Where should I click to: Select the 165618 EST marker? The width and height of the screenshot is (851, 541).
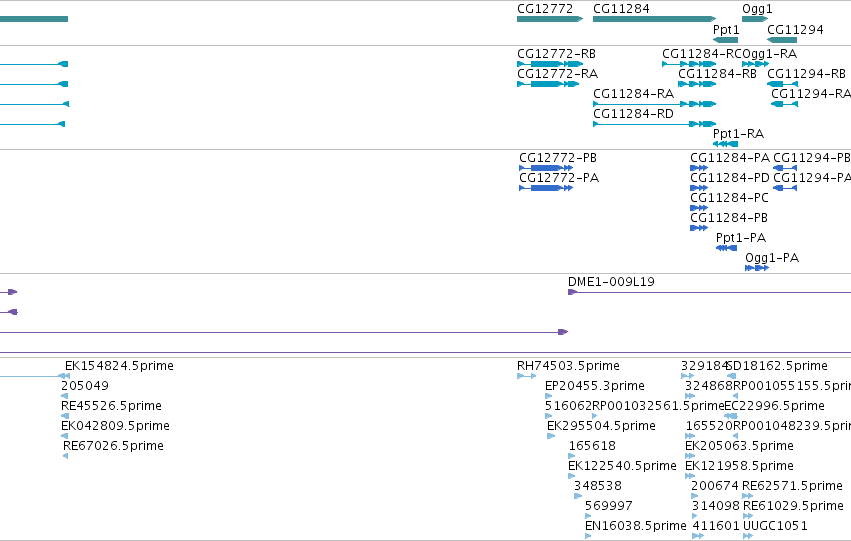coord(571,456)
